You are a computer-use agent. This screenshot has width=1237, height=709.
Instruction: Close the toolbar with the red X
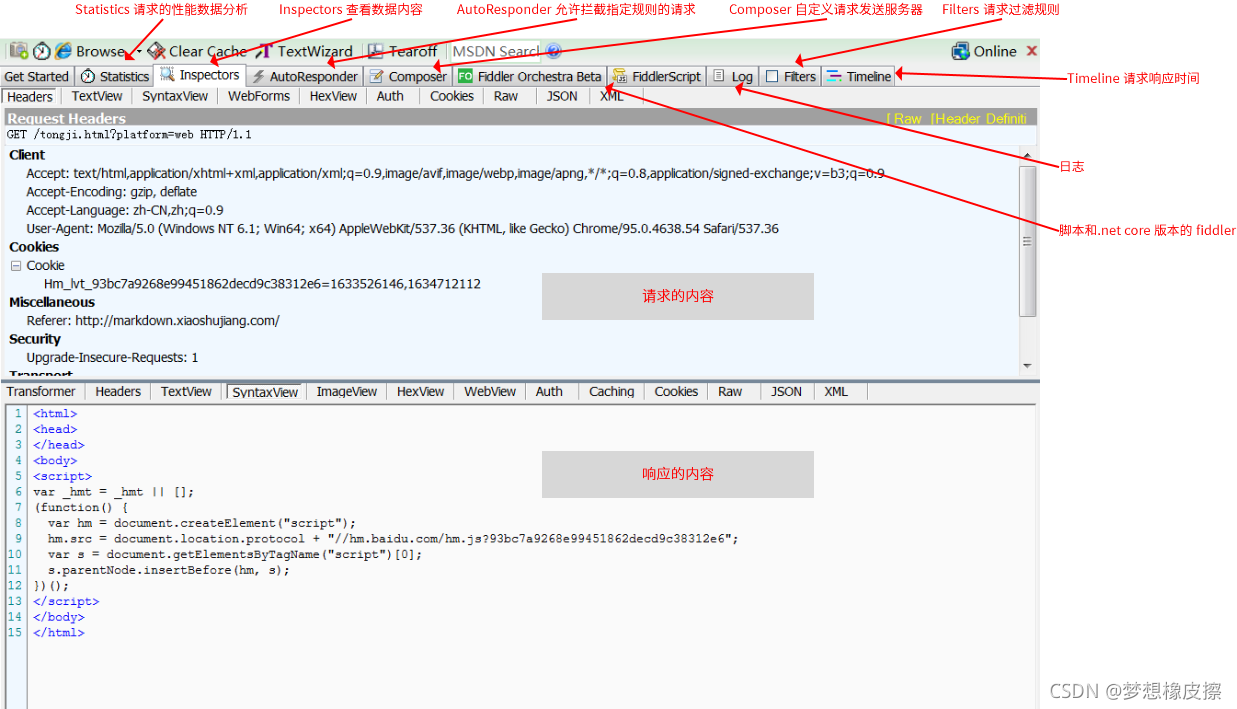click(1031, 51)
